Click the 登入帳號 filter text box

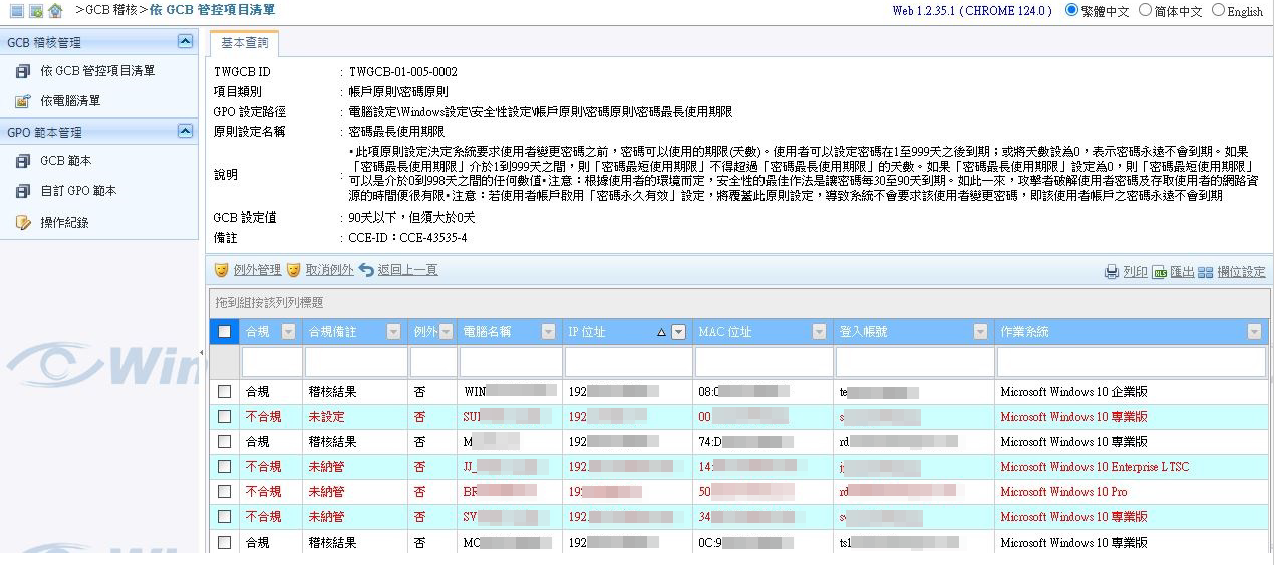[914, 362]
